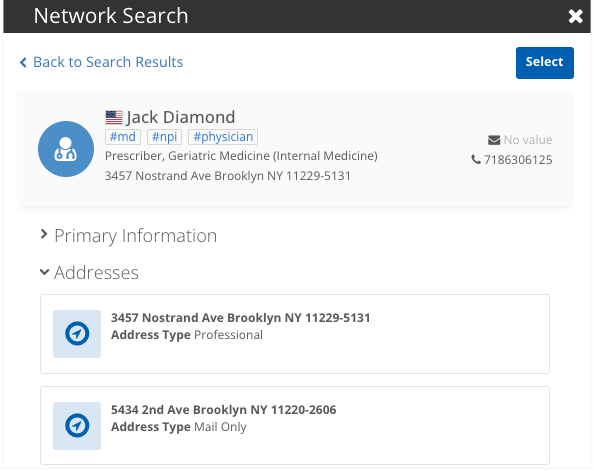Click the Primary Information chevron arrow
Screen dimensions: 594x471
click(44, 234)
